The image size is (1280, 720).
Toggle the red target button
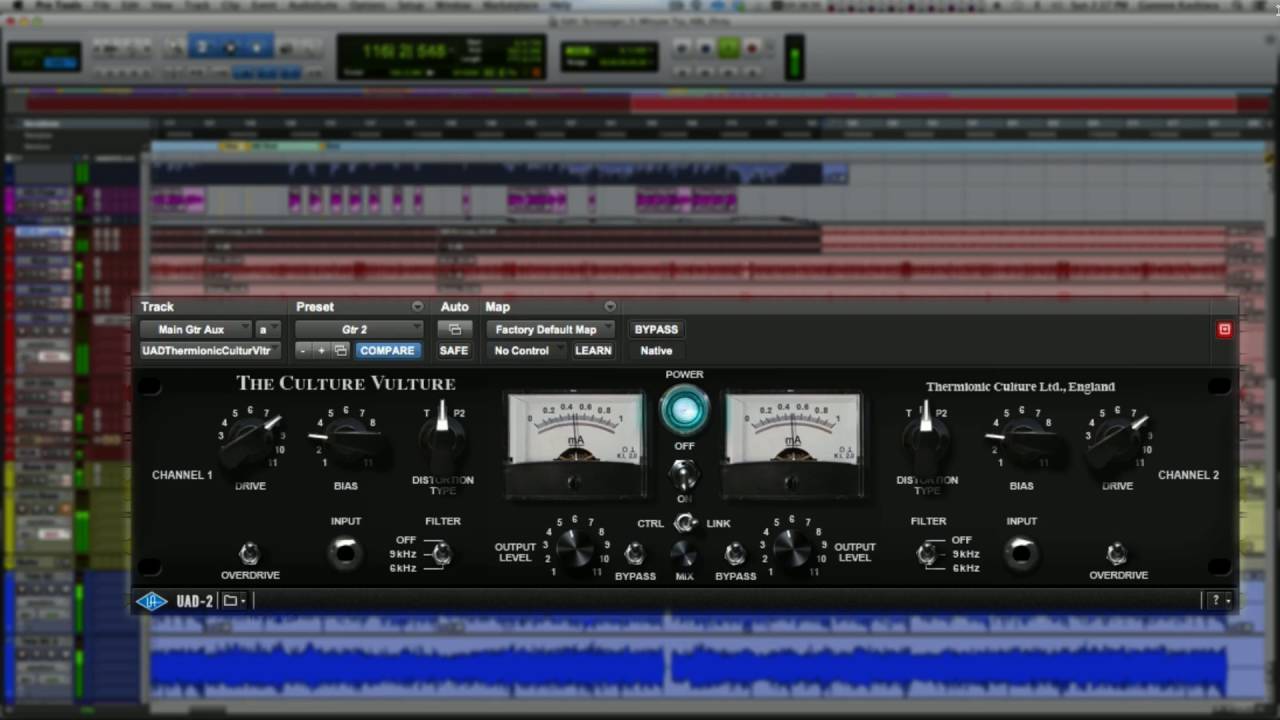pyautogui.click(x=1224, y=329)
